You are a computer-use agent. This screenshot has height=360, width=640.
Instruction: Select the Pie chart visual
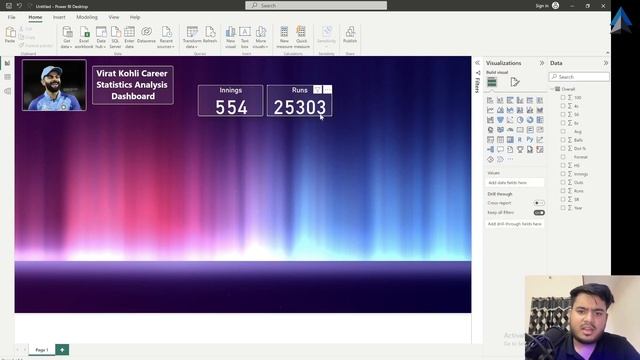point(520,120)
